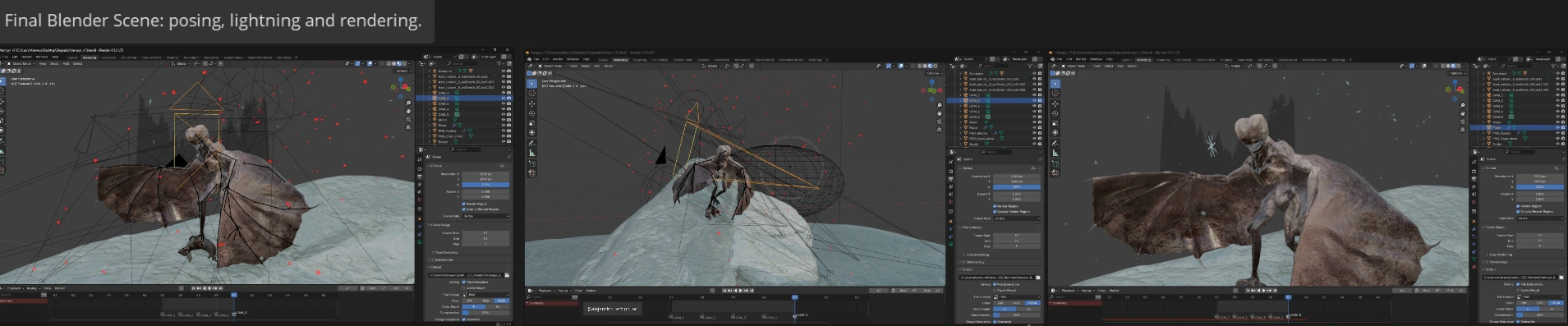Image resolution: width=1568 pixels, height=326 pixels.
Task: Select the Annotate tool in right Blender window
Action: pos(1055,143)
